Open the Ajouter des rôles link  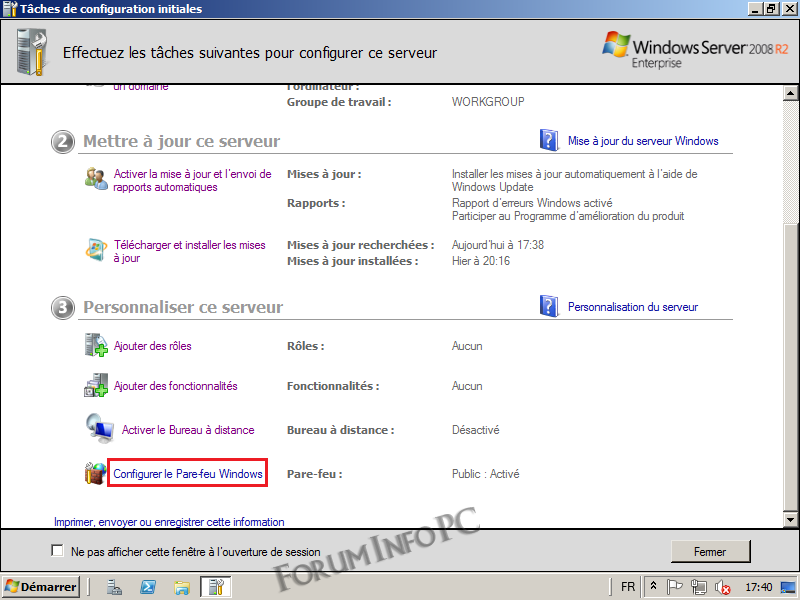(153, 346)
